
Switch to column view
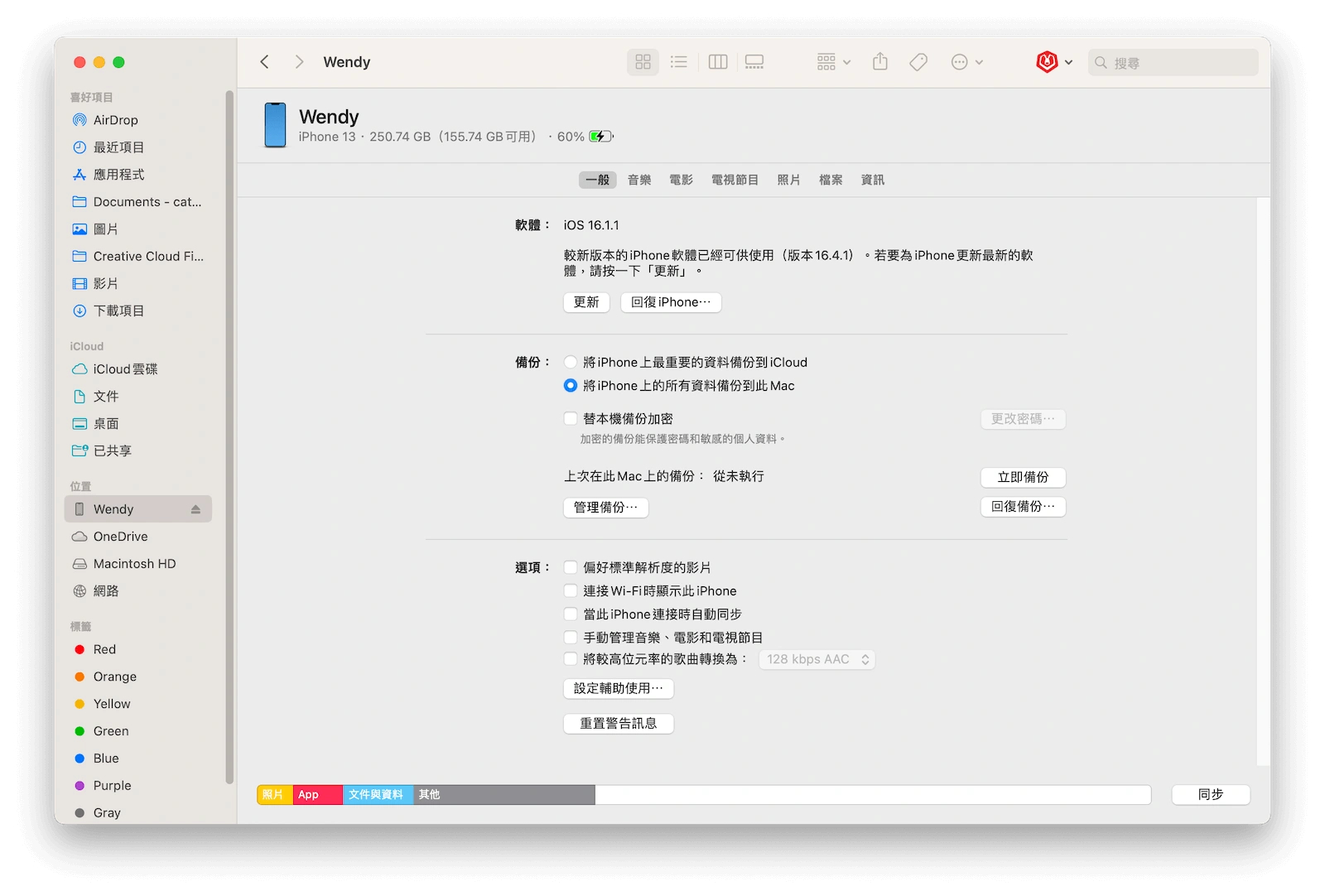pyautogui.click(x=718, y=62)
